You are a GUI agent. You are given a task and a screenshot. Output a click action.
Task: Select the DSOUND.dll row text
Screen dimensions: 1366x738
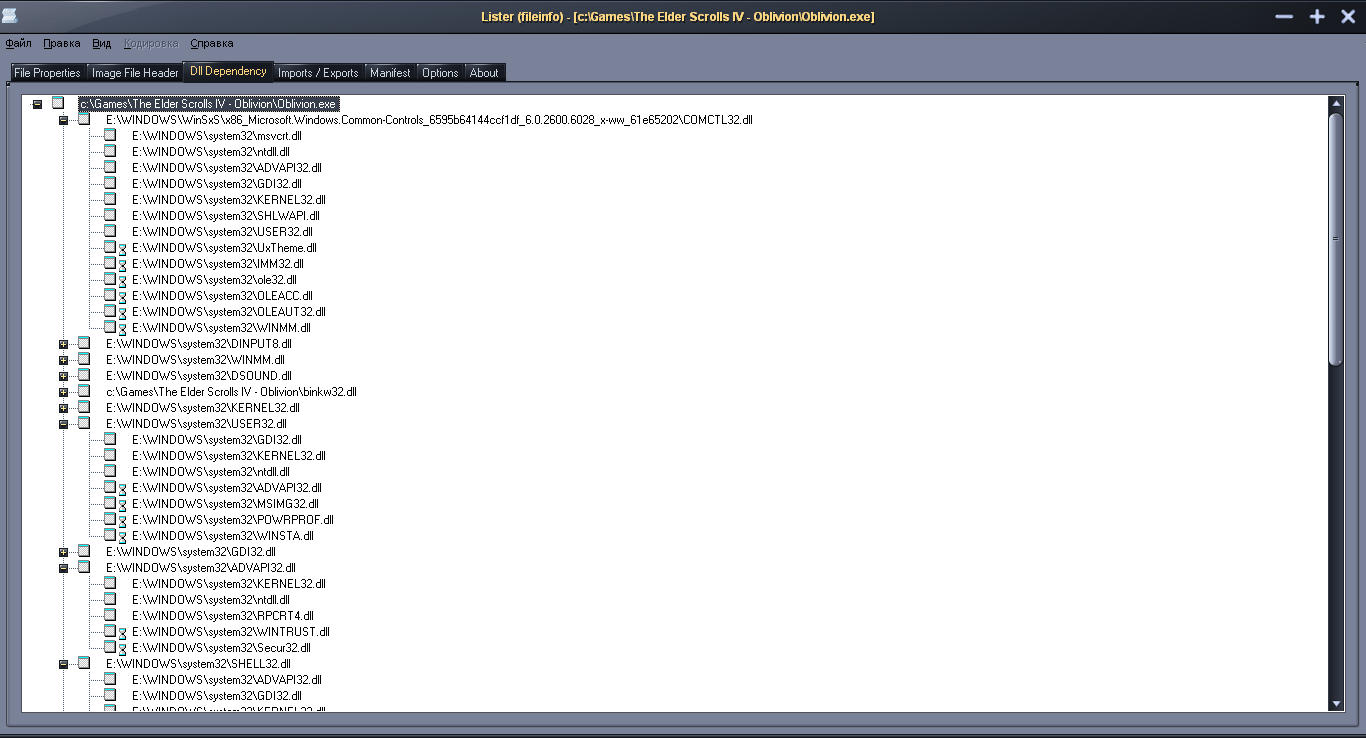(199, 375)
